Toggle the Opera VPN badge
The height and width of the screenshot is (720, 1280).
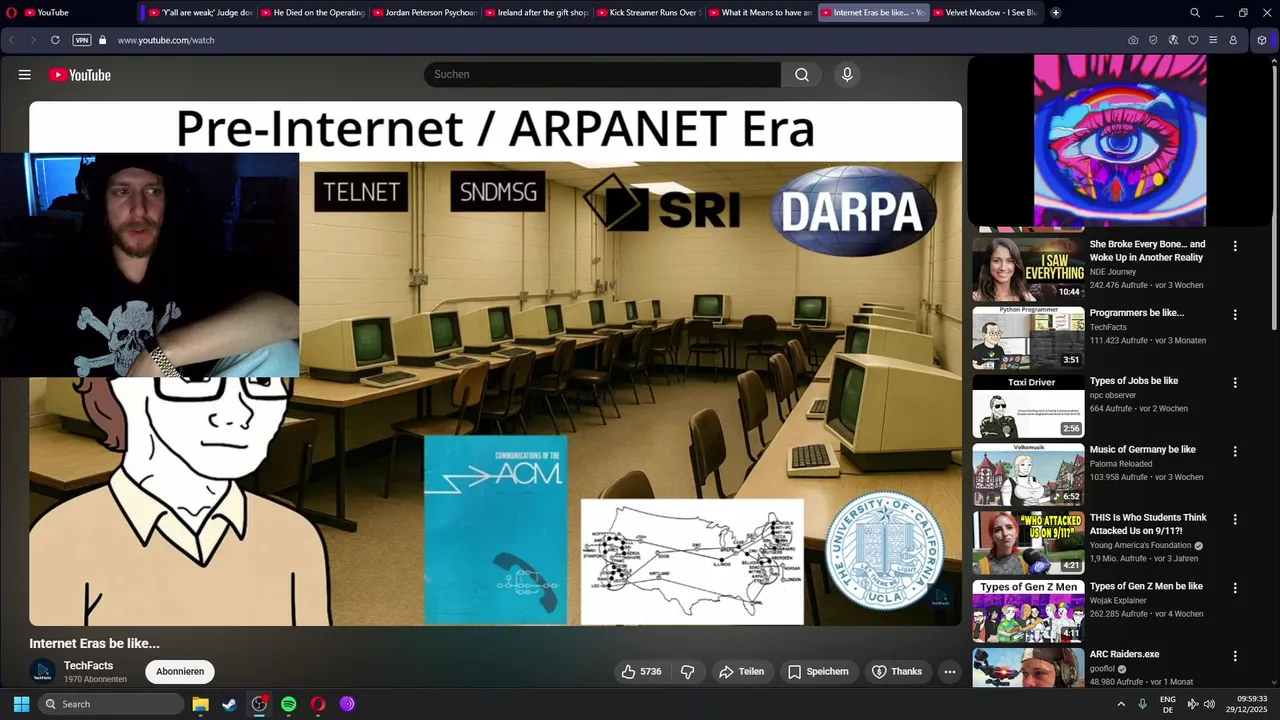[82, 40]
